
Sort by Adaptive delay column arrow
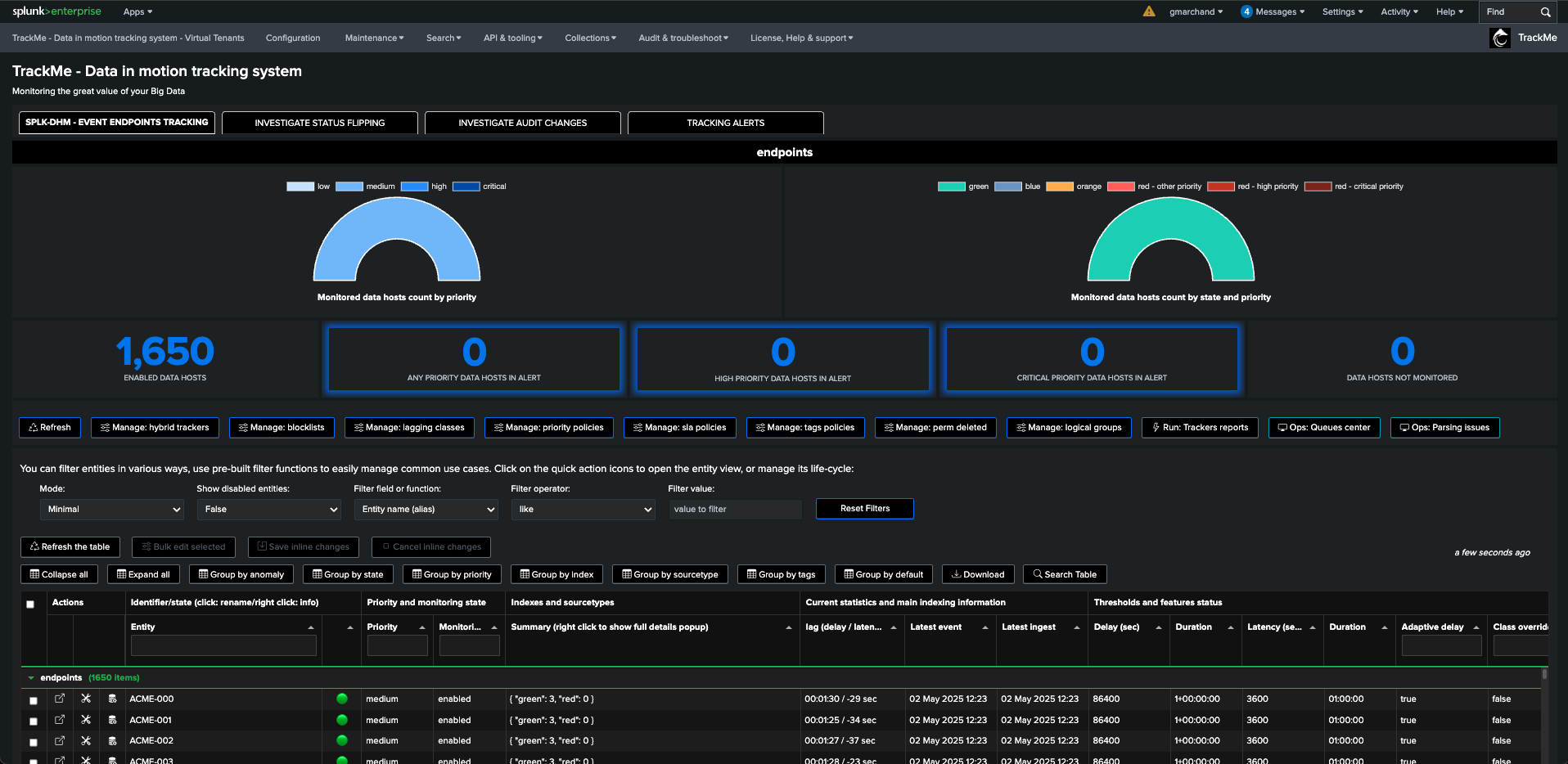coord(1476,627)
